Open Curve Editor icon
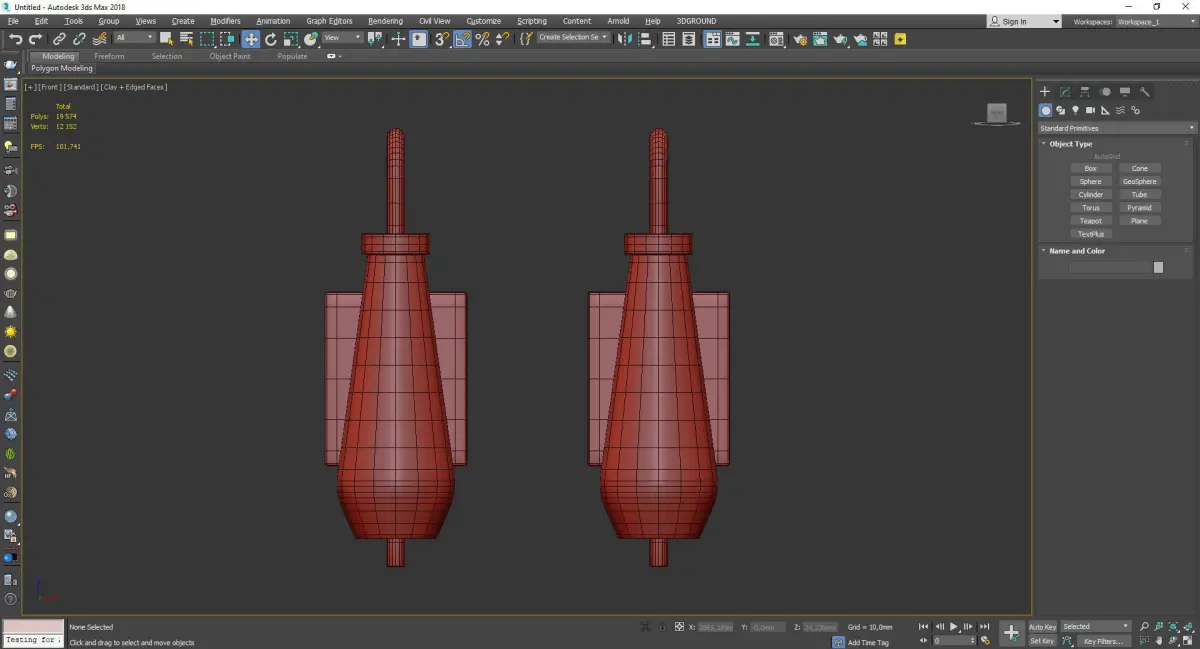 pos(732,39)
